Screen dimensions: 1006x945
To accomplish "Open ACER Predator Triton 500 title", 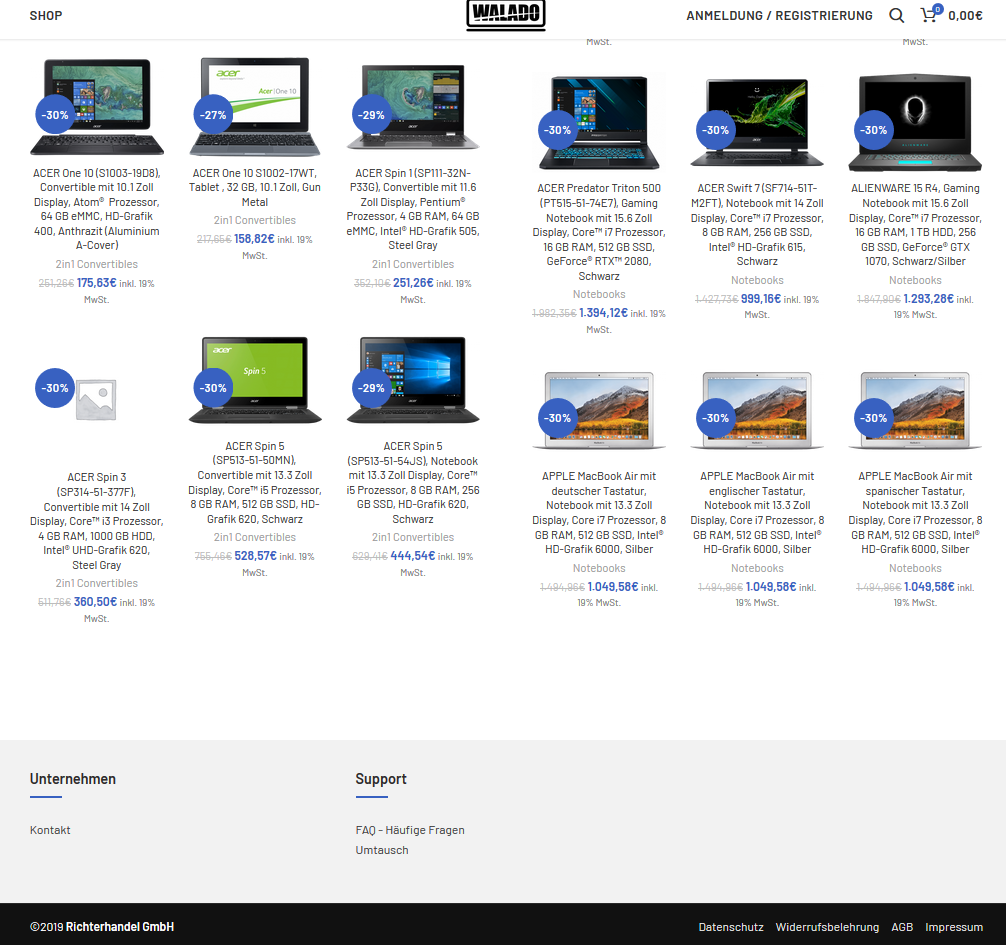I will pyautogui.click(x=599, y=232).
